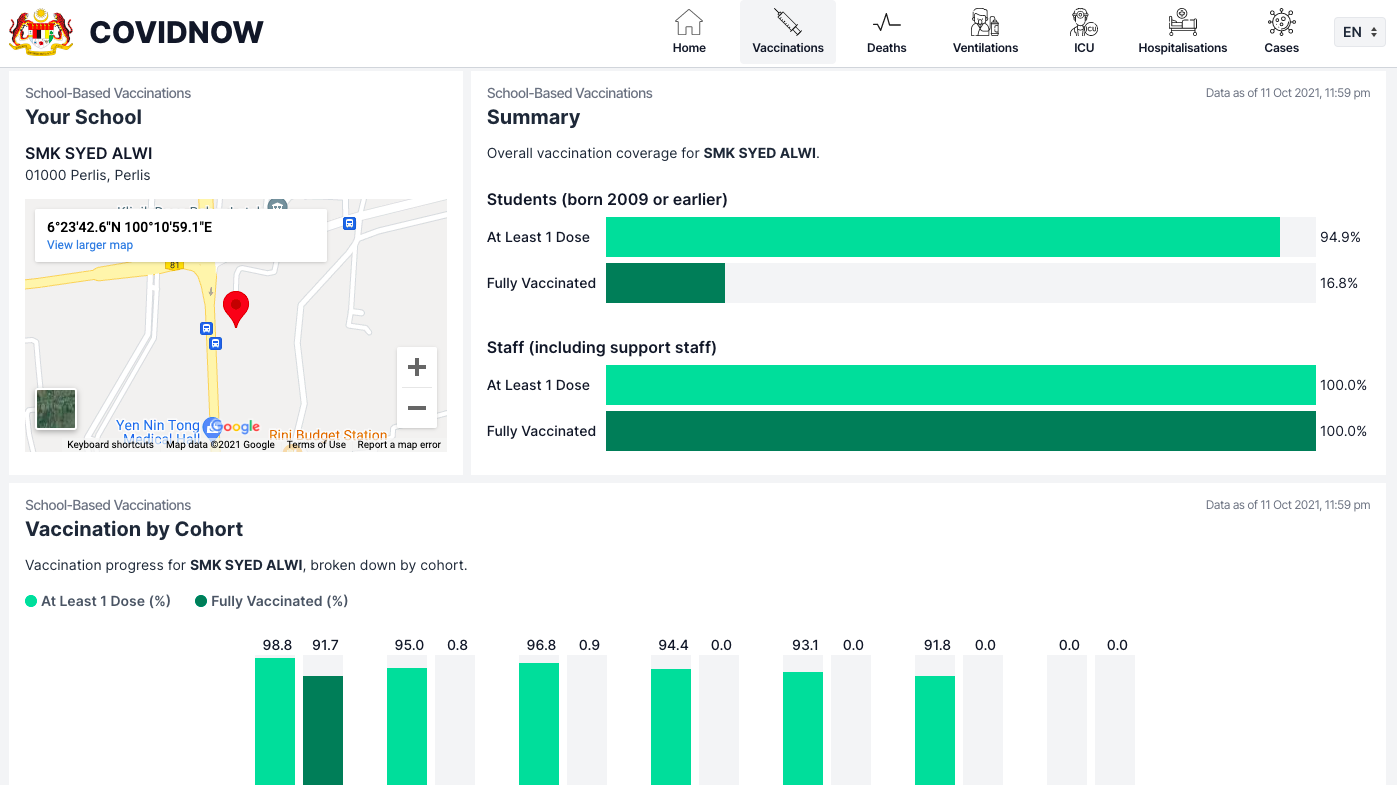Click the Home house icon
This screenshot has width=1397, height=785.
(689, 23)
